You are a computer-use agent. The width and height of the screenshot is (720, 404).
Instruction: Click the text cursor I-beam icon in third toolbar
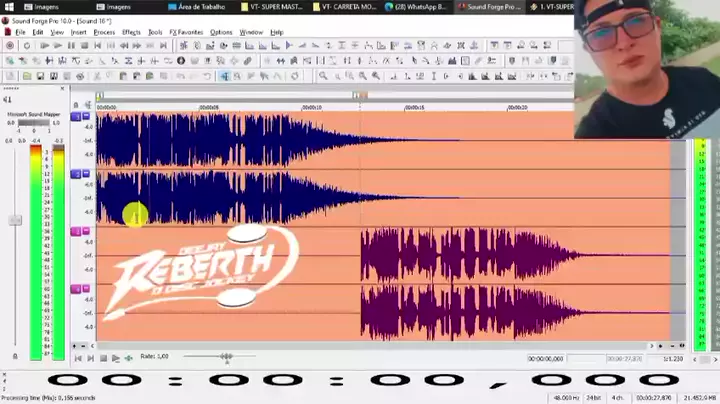point(433,76)
